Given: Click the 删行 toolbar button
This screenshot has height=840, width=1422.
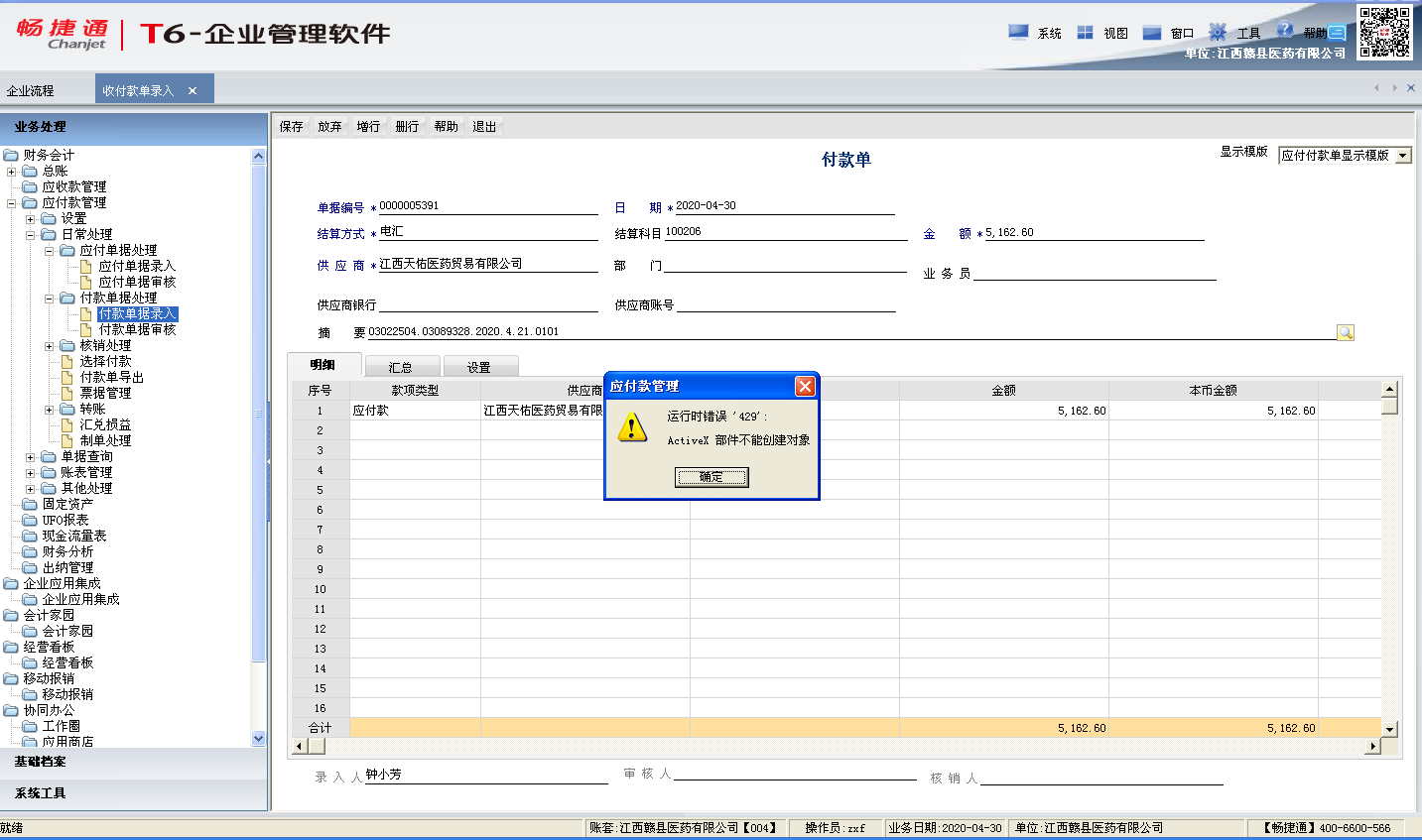Looking at the screenshot, I should click(407, 126).
